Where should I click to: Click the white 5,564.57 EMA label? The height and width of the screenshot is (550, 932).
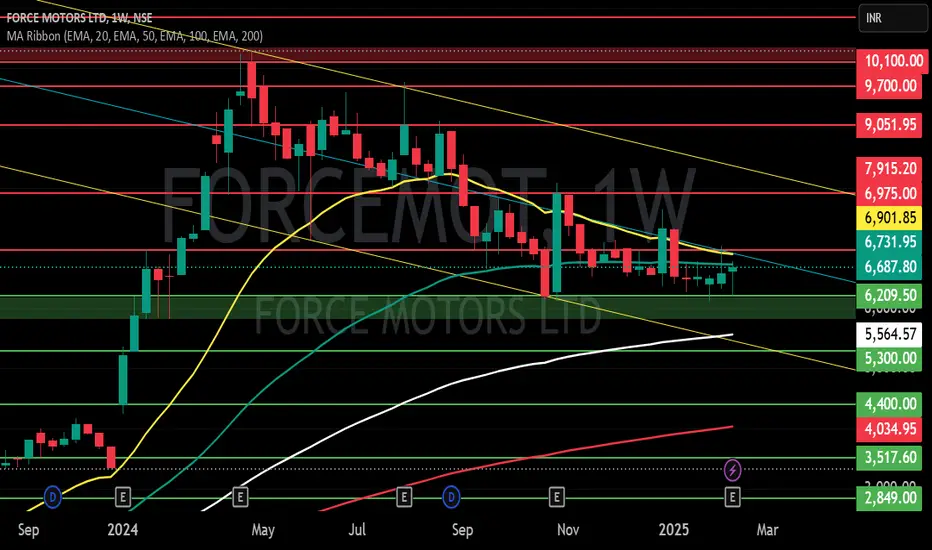(889, 334)
